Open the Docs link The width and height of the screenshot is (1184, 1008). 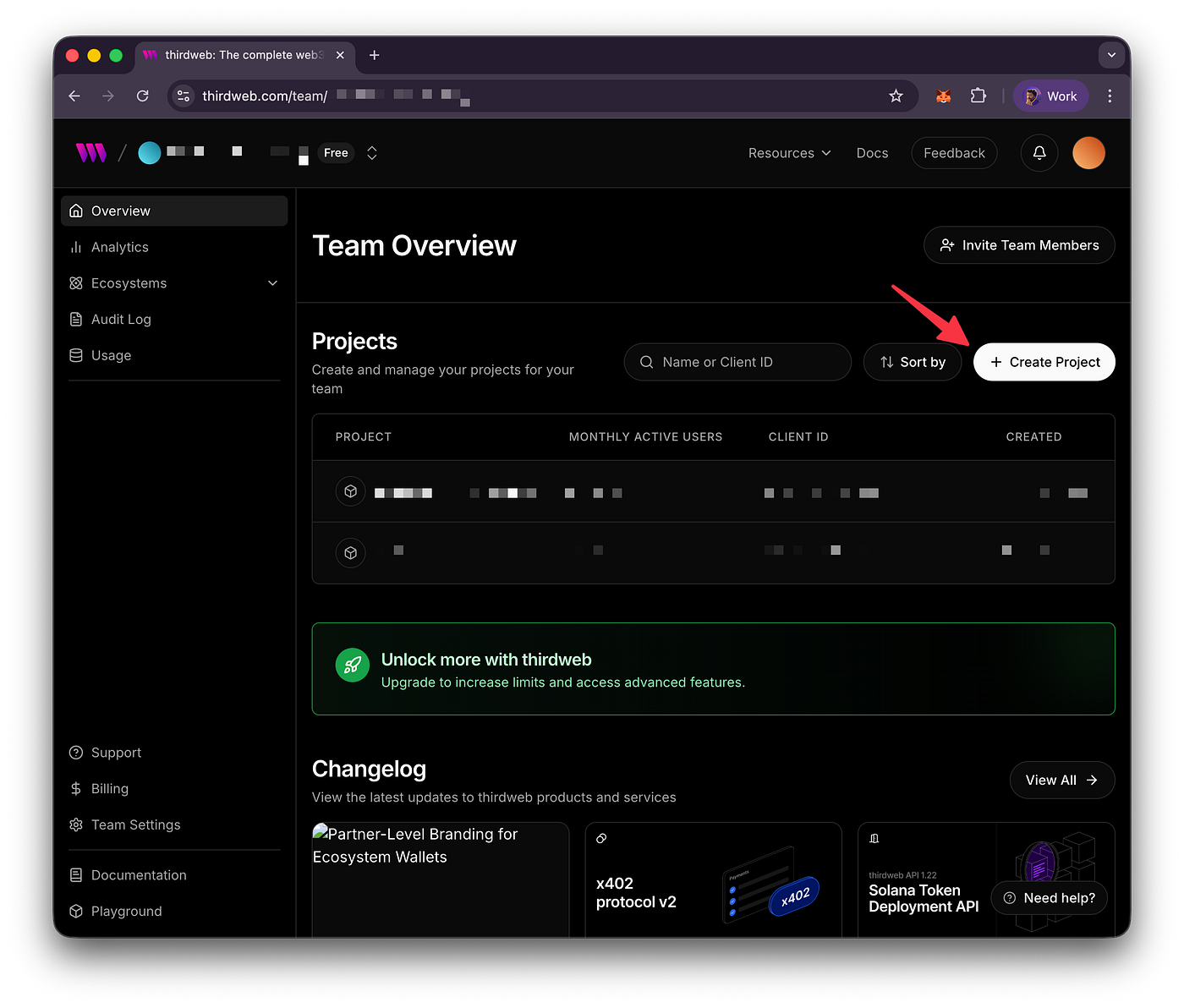click(872, 153)
